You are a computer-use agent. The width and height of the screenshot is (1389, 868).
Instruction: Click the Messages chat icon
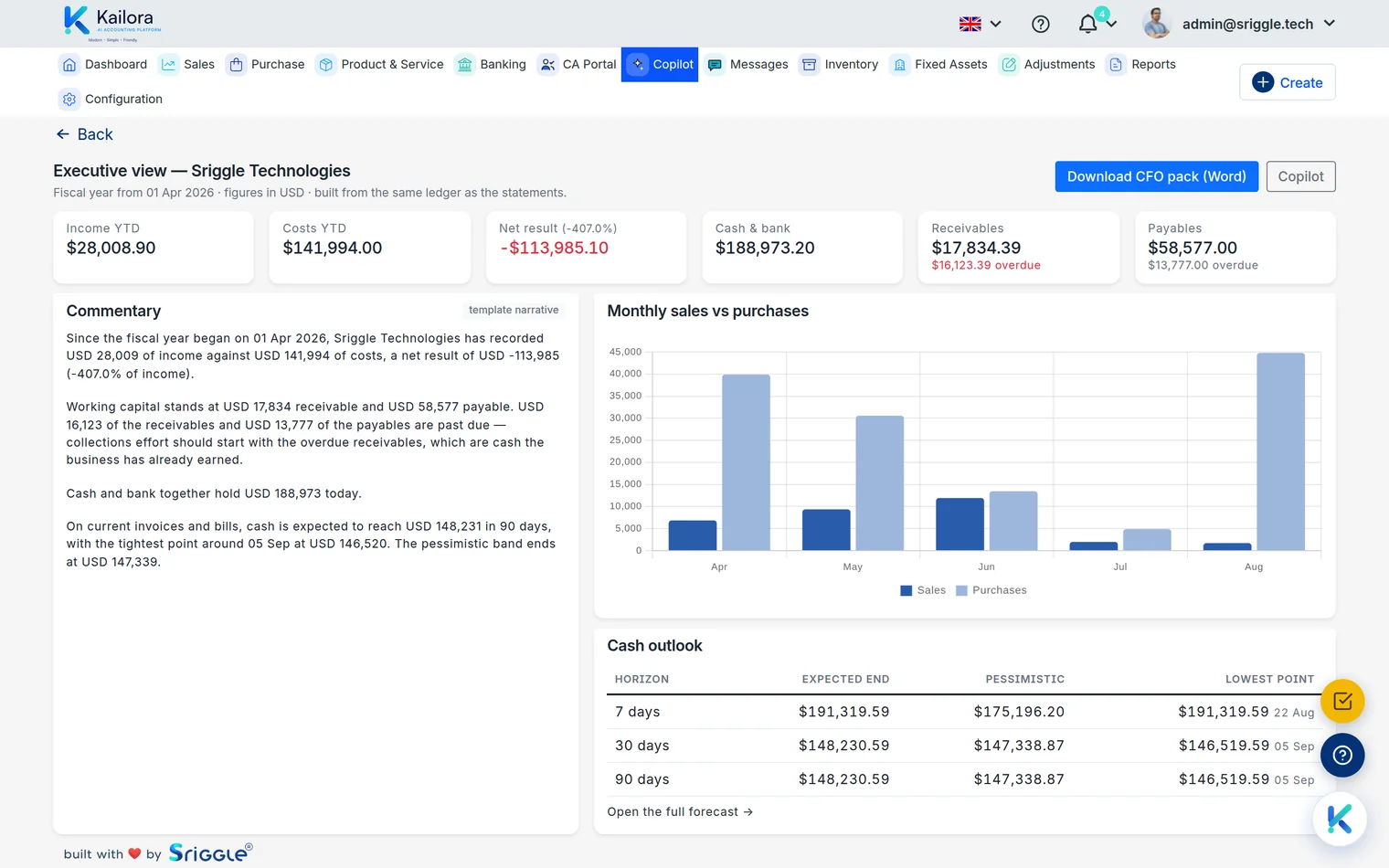coord(715,65)
